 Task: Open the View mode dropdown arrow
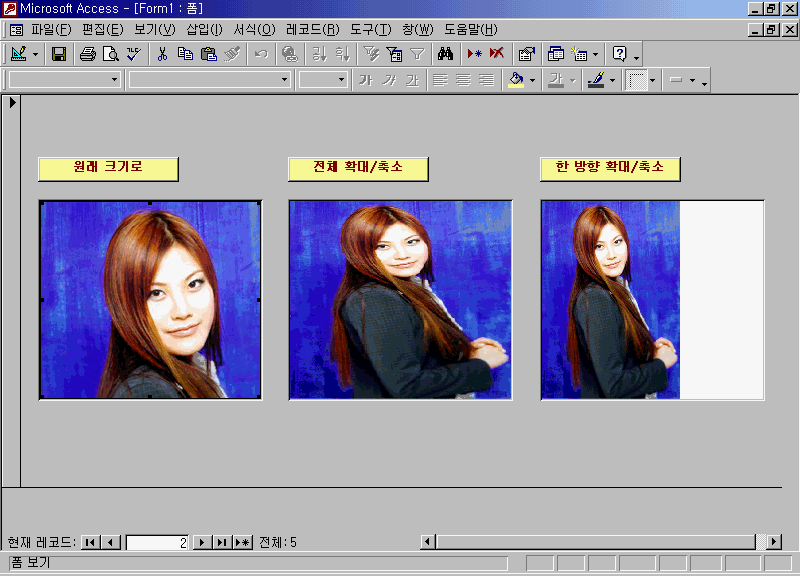coord(35,54)
